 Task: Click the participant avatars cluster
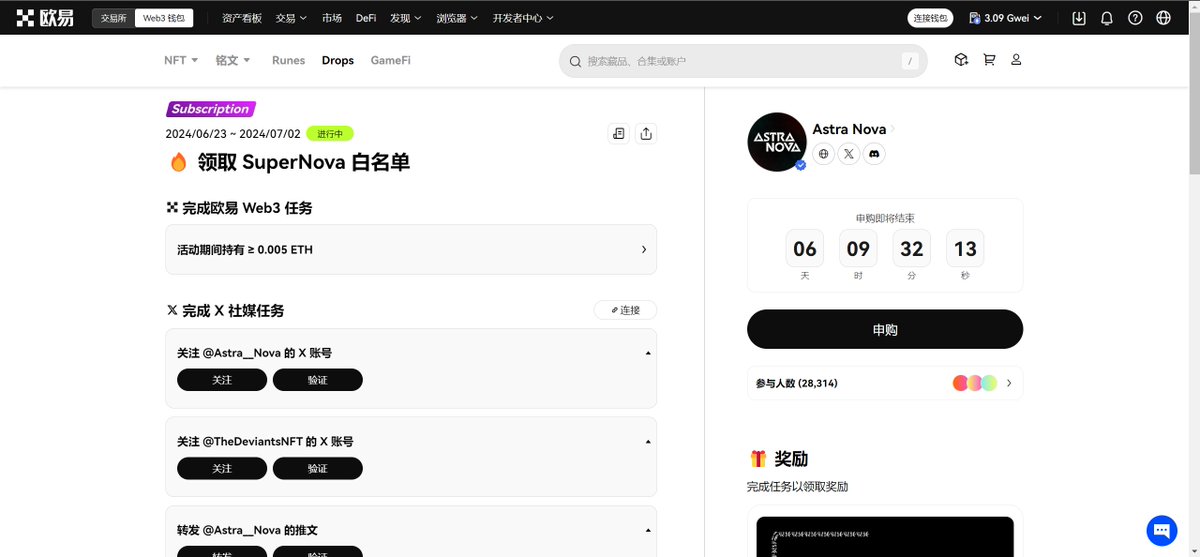(x=975, y=383)
